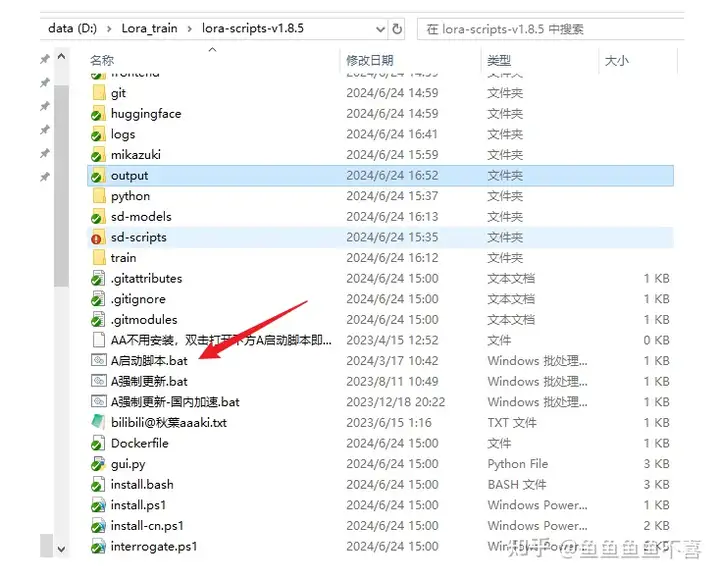Sort files by the 修改日期 column header
Screen dimensions: 720x578
370,61
